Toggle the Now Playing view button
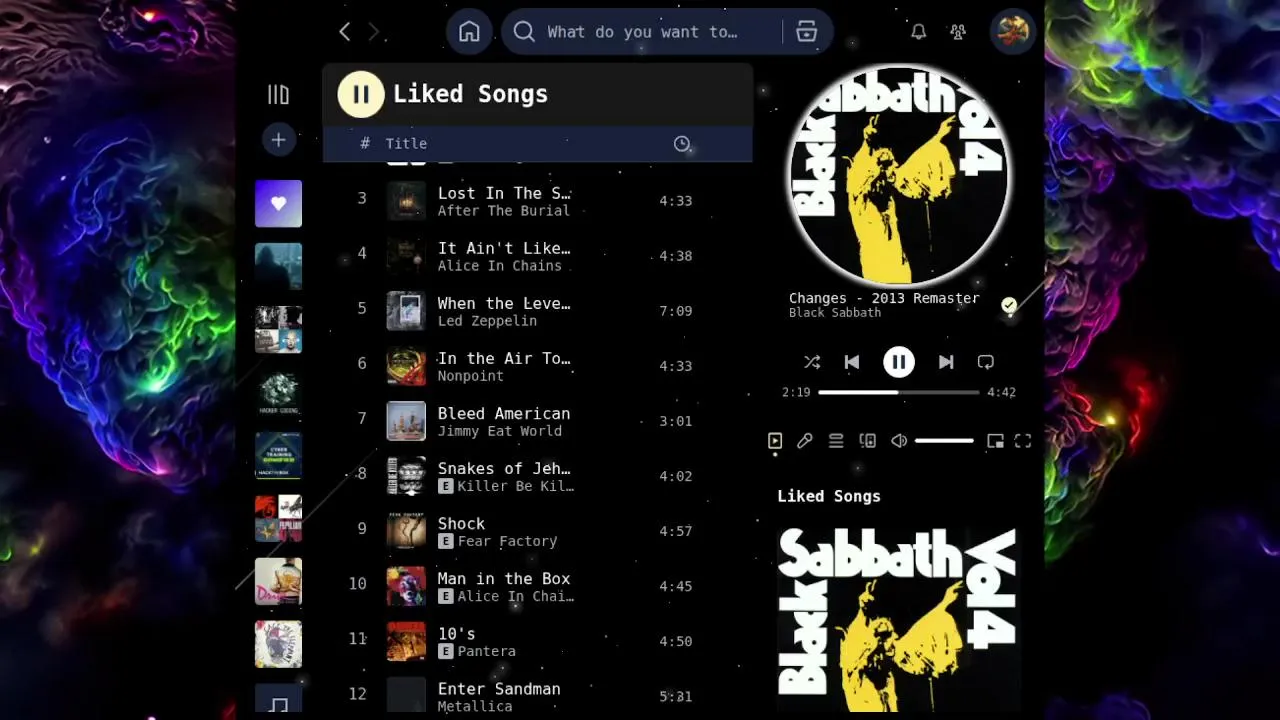This screenshot has height=720, width=1280. [x=775, y=441]
